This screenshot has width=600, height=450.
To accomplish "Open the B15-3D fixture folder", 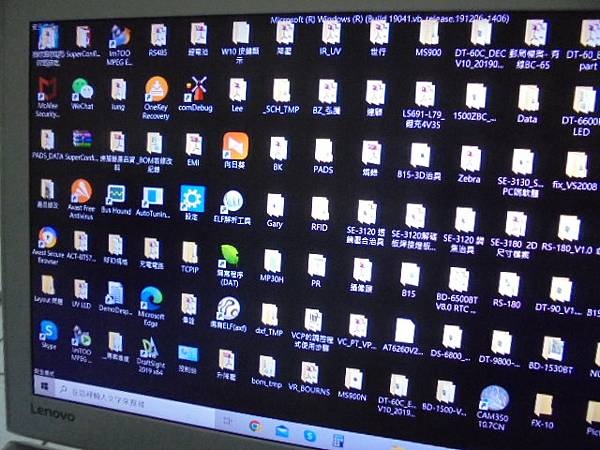I will 420,161.
